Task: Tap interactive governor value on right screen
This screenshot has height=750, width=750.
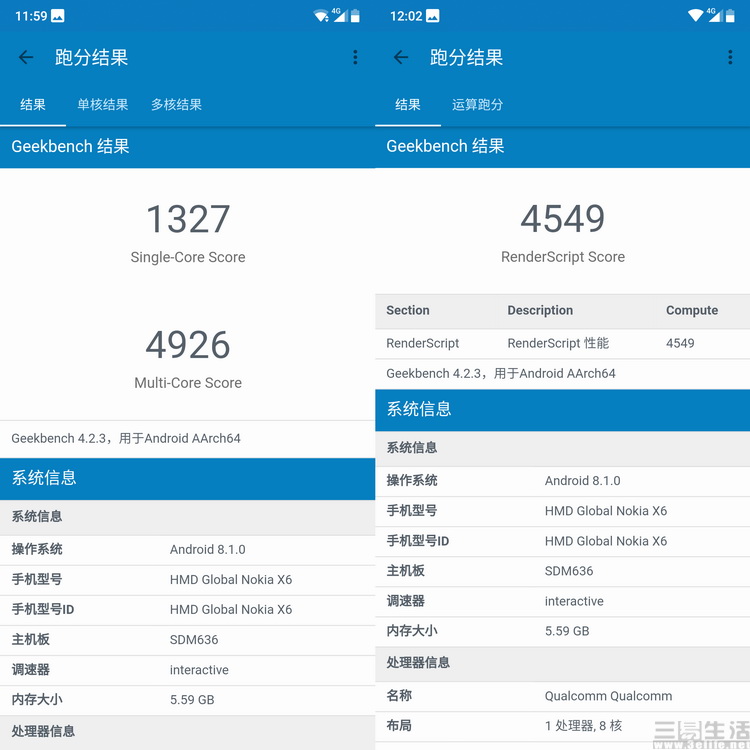Action: (x=574, y=601)
